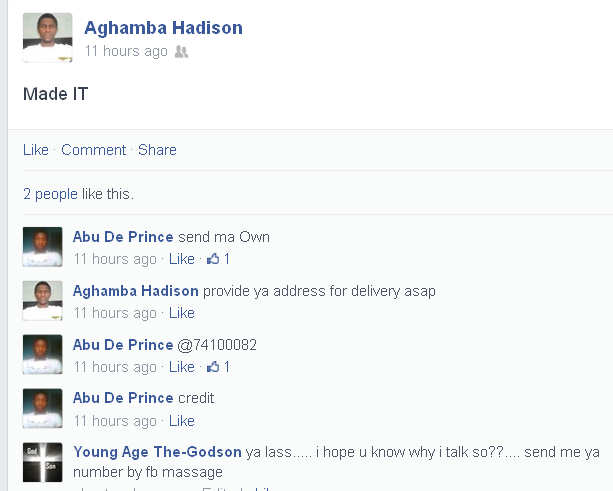Like the '@74100082' comment
This screenshot has width=613, height=491.
182,367
